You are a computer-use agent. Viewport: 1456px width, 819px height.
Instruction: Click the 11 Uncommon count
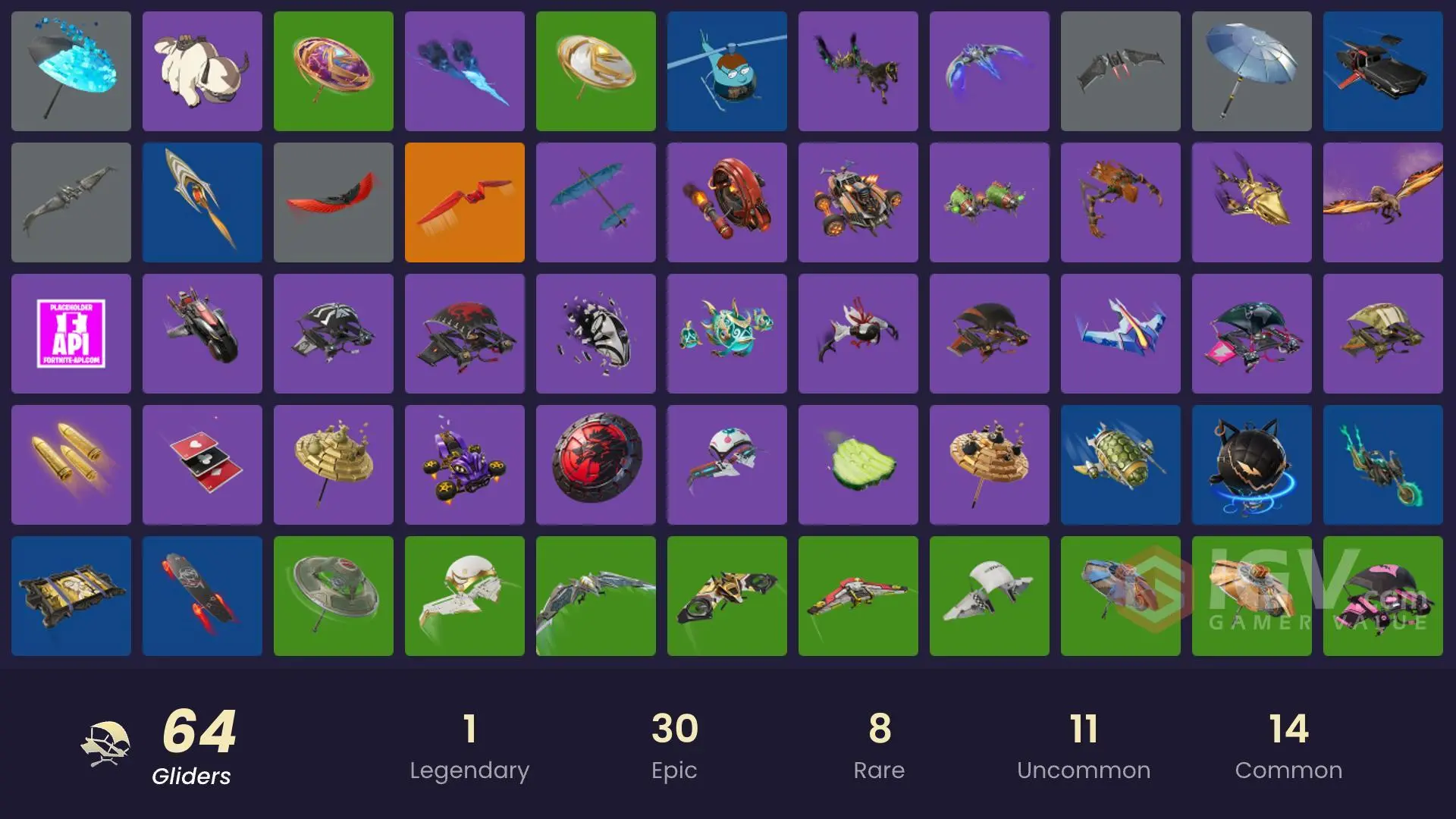[1084, 747]
